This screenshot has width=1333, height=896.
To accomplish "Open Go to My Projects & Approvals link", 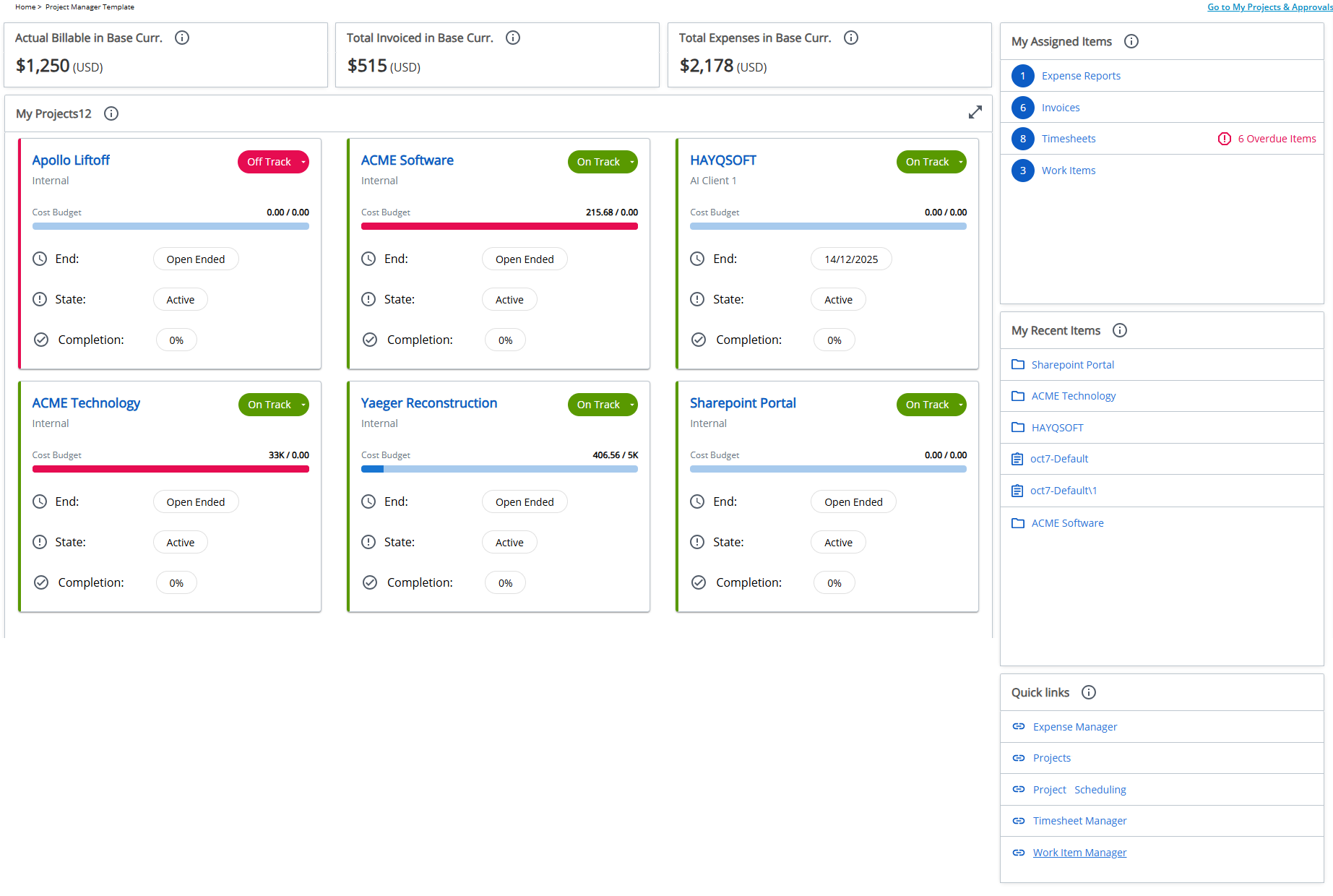I will tap(1269, 7).
